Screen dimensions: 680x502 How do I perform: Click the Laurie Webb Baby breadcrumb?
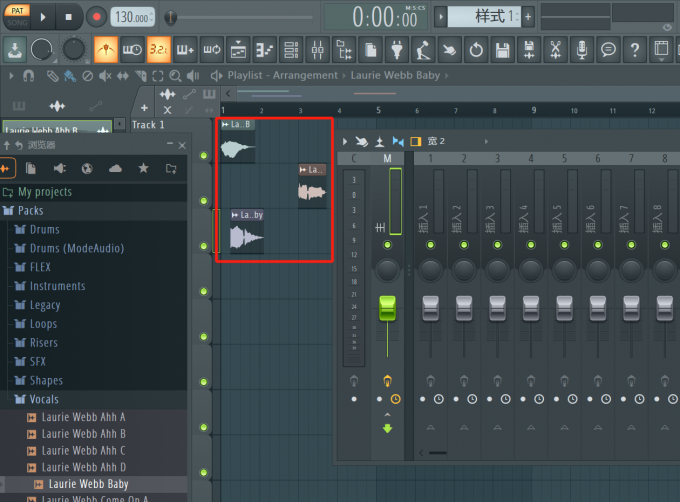395,75
